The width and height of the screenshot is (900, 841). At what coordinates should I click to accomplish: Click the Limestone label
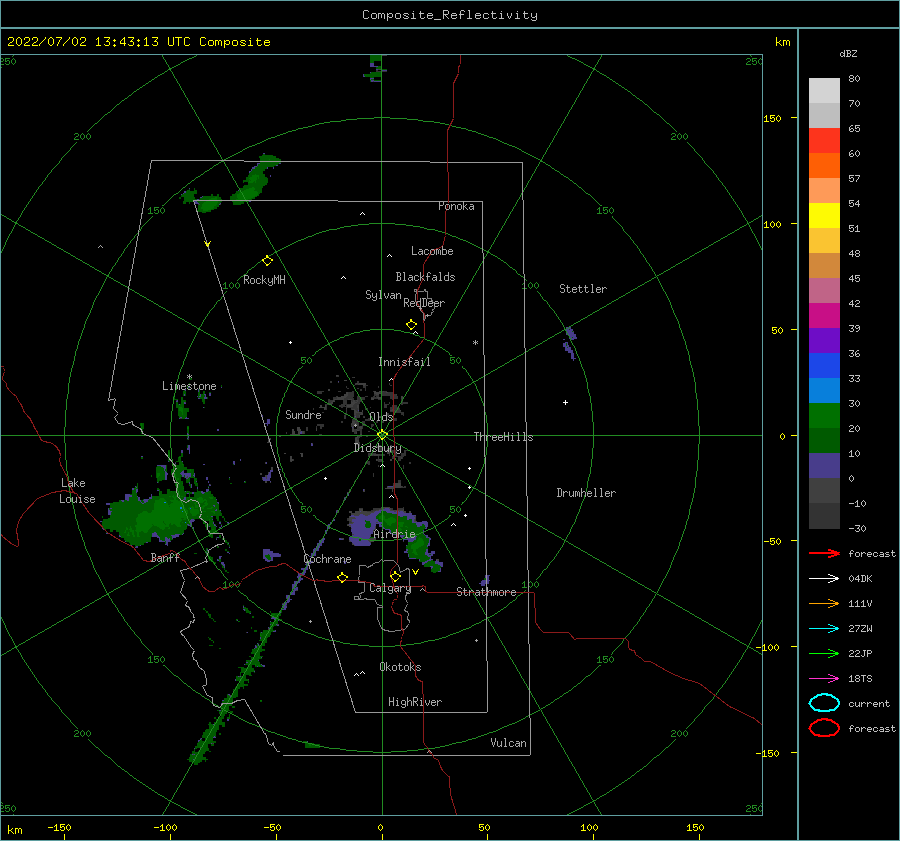pos(189,386)
